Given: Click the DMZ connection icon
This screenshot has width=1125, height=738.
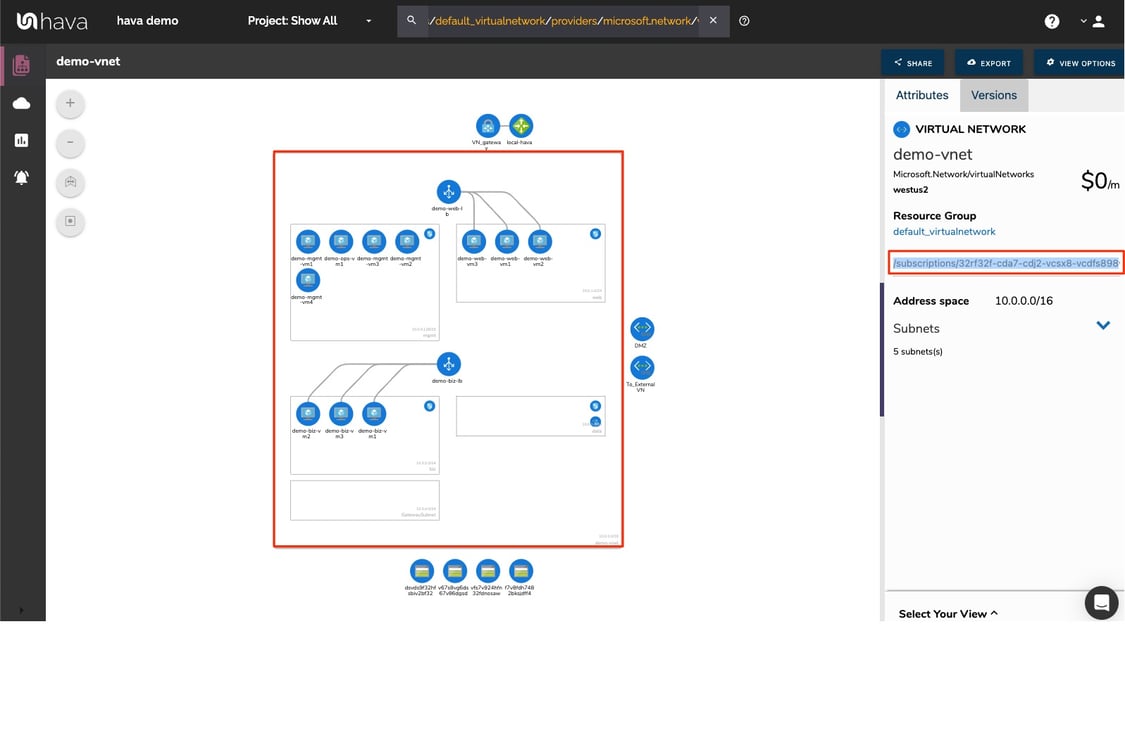Looking at the screenshot, I should tap(641, 327).
